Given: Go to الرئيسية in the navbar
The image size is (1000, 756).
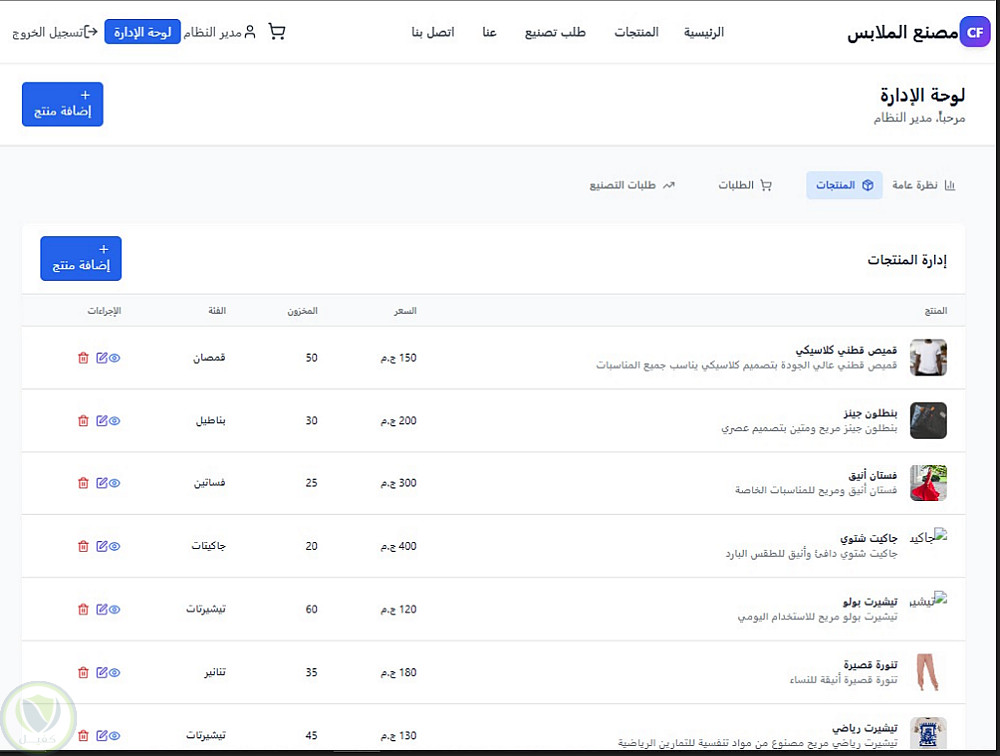Looking at the screenshot, I should coord(703,32).
